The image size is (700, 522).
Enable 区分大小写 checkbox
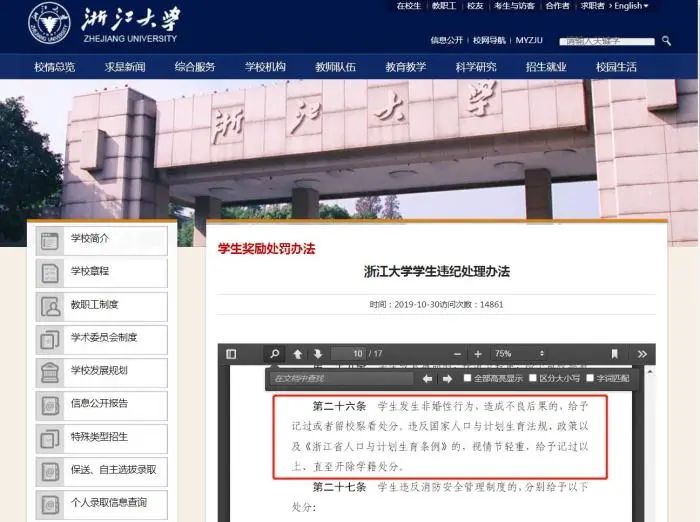click(x=533, y=378)
